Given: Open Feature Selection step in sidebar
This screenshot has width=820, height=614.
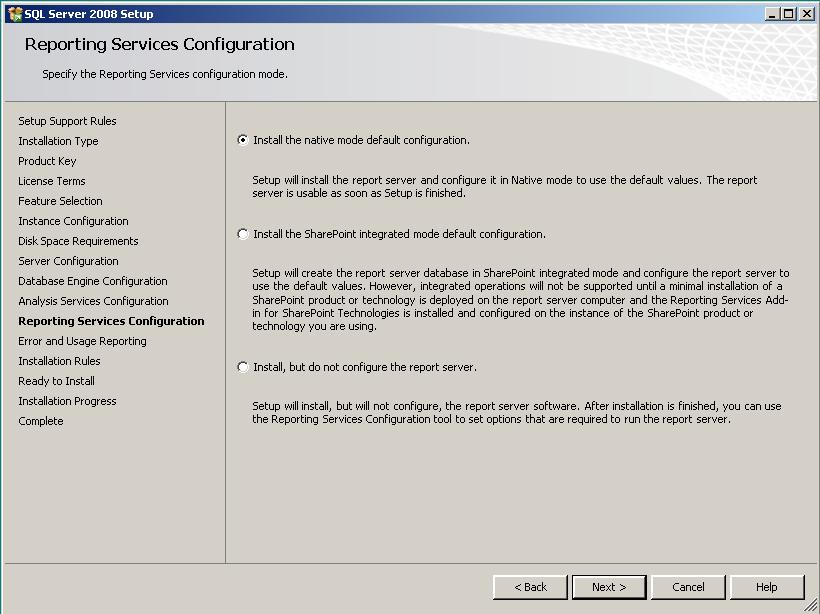Looking at the screenshot, I should [60, 201].
